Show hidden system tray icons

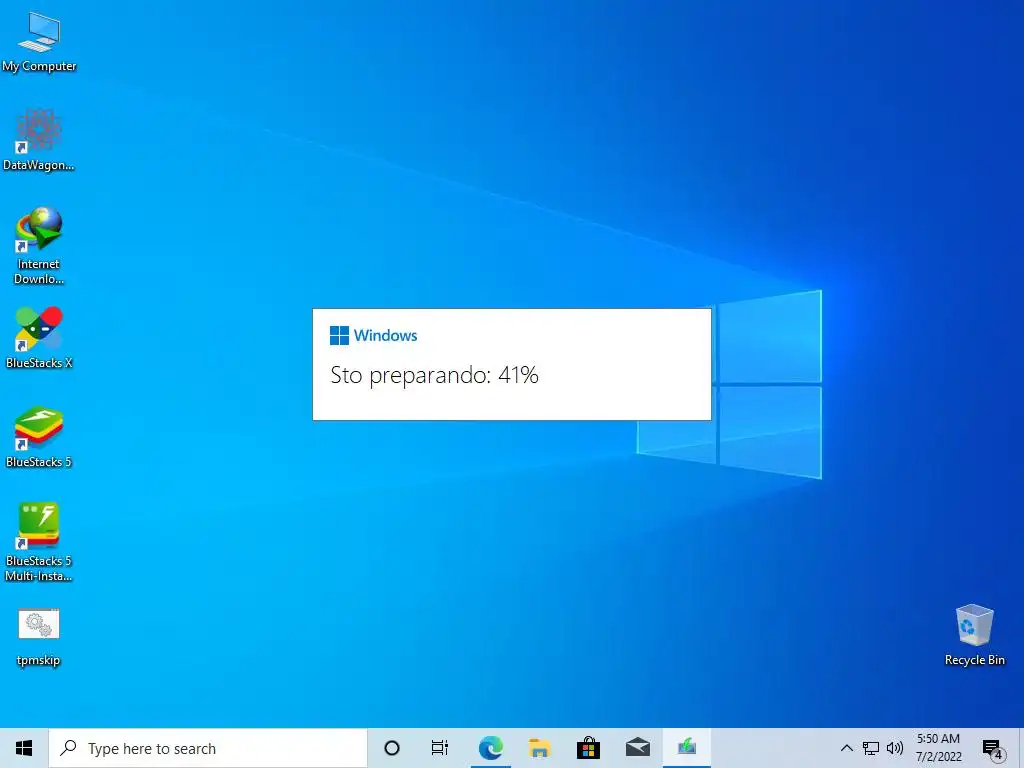(x=846, y=748)
